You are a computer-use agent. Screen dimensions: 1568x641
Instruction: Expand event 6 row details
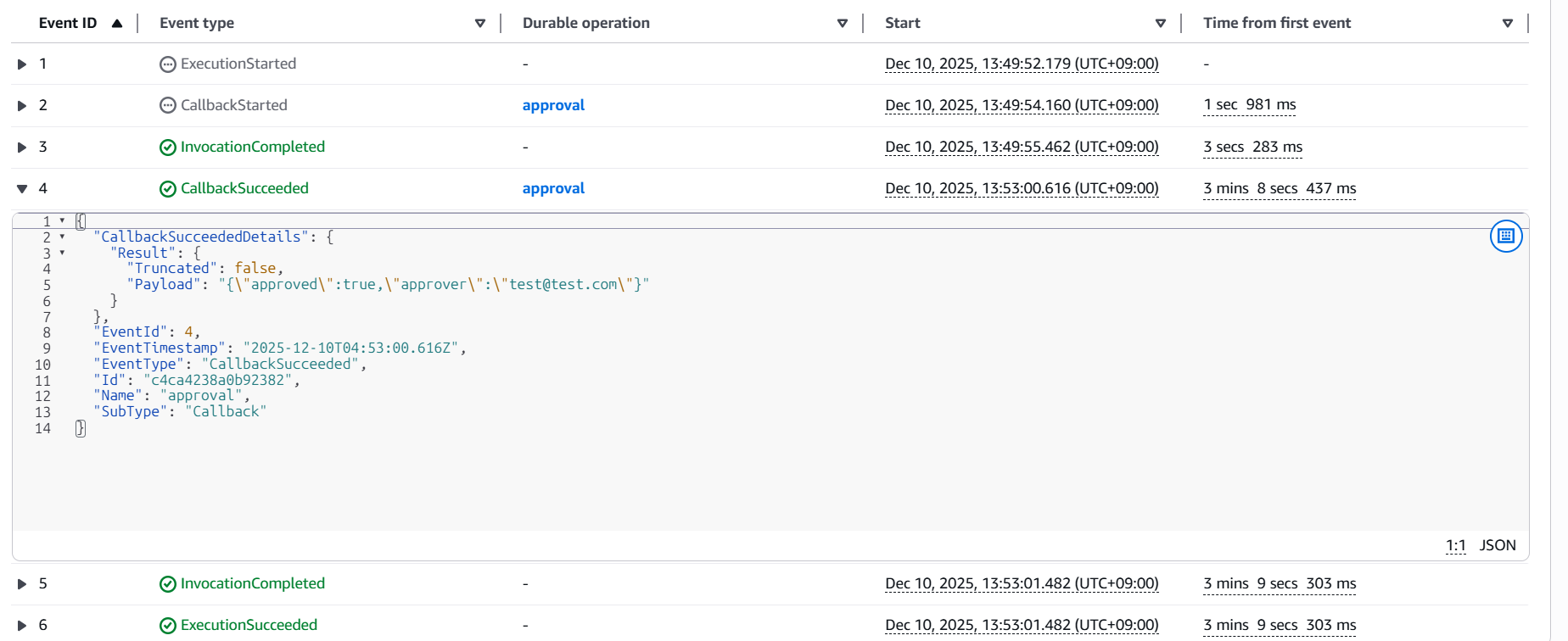22,626
